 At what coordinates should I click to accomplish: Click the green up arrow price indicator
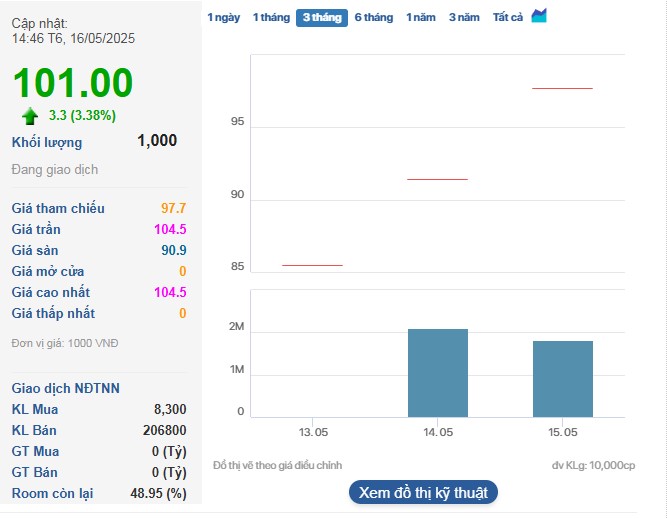point(30,116)
